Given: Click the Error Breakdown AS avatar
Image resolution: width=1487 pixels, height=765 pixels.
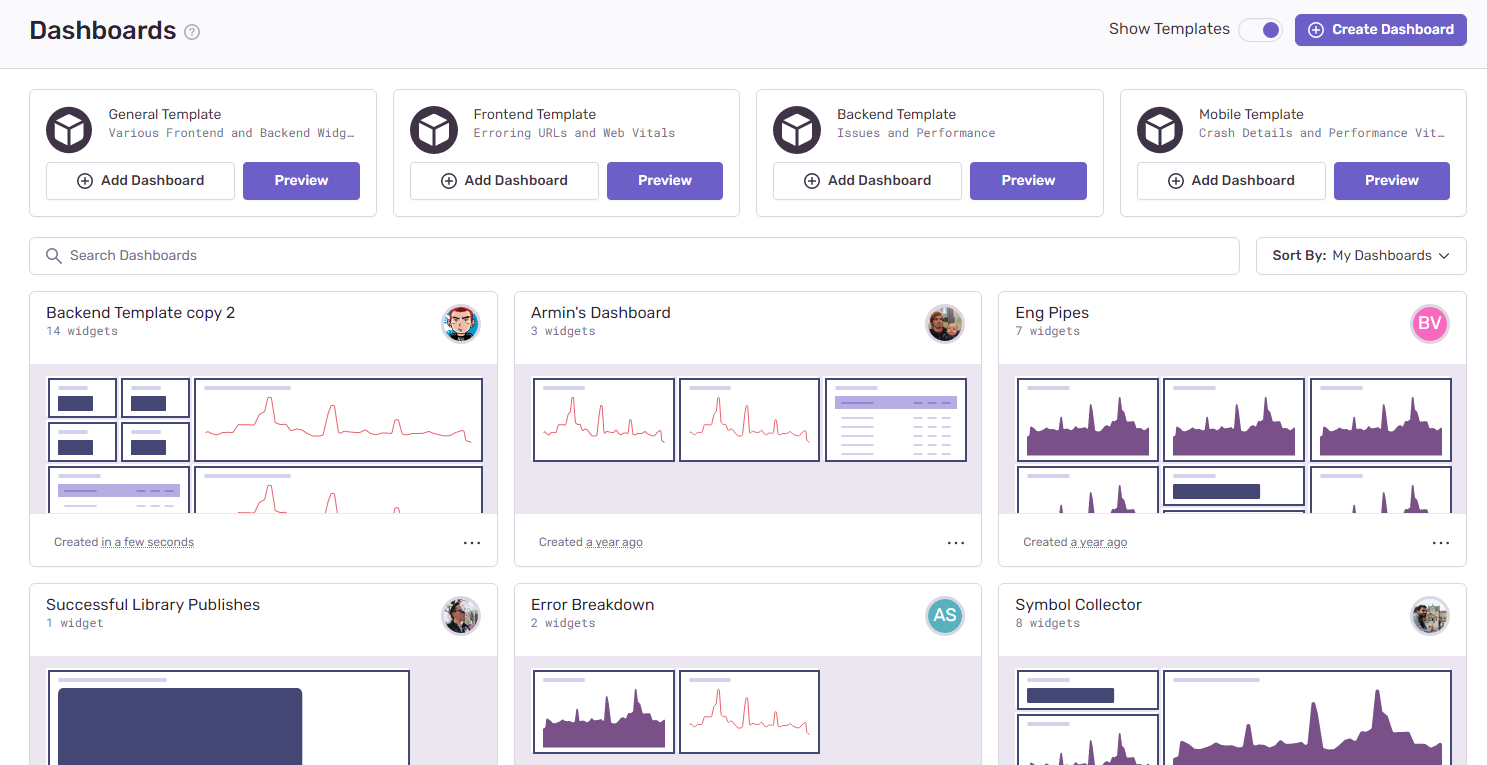Looking at the screenshot, I should tap(945, 616).
